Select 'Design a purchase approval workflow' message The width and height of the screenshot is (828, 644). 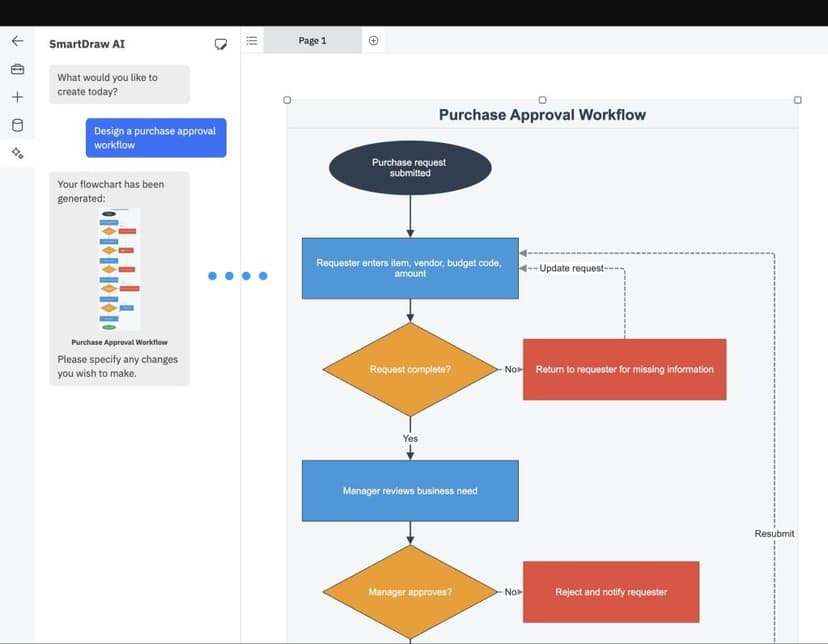156,138
